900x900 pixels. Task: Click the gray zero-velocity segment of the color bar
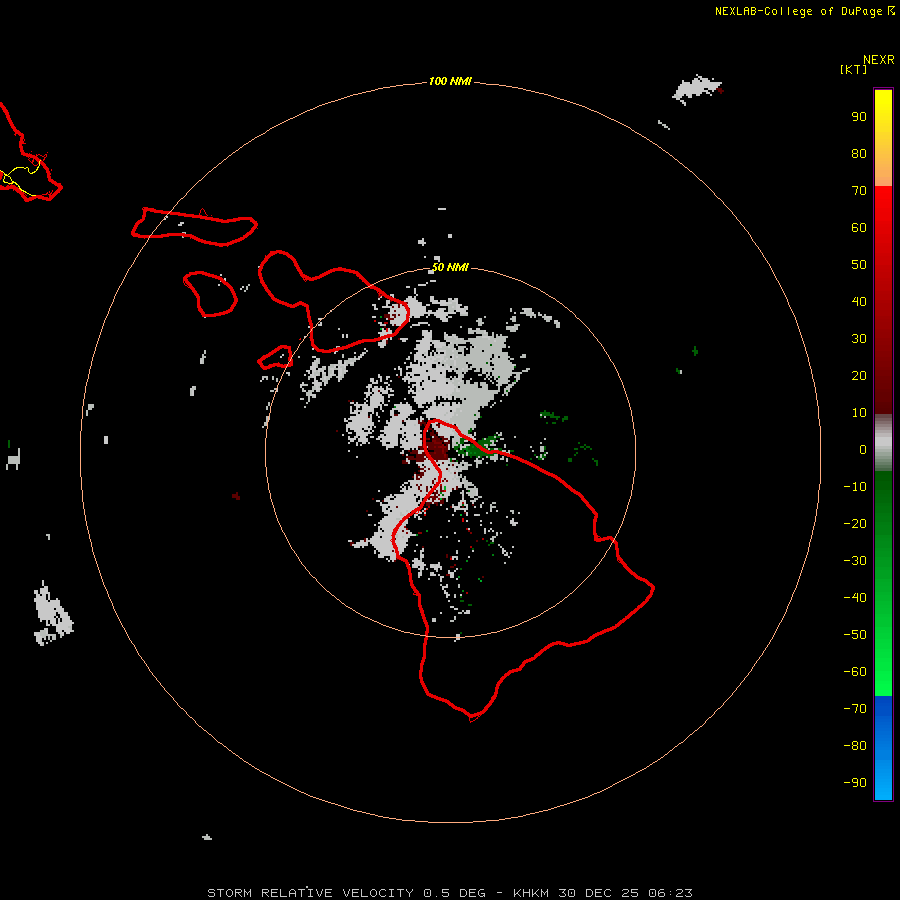click(x=883, y=443)
